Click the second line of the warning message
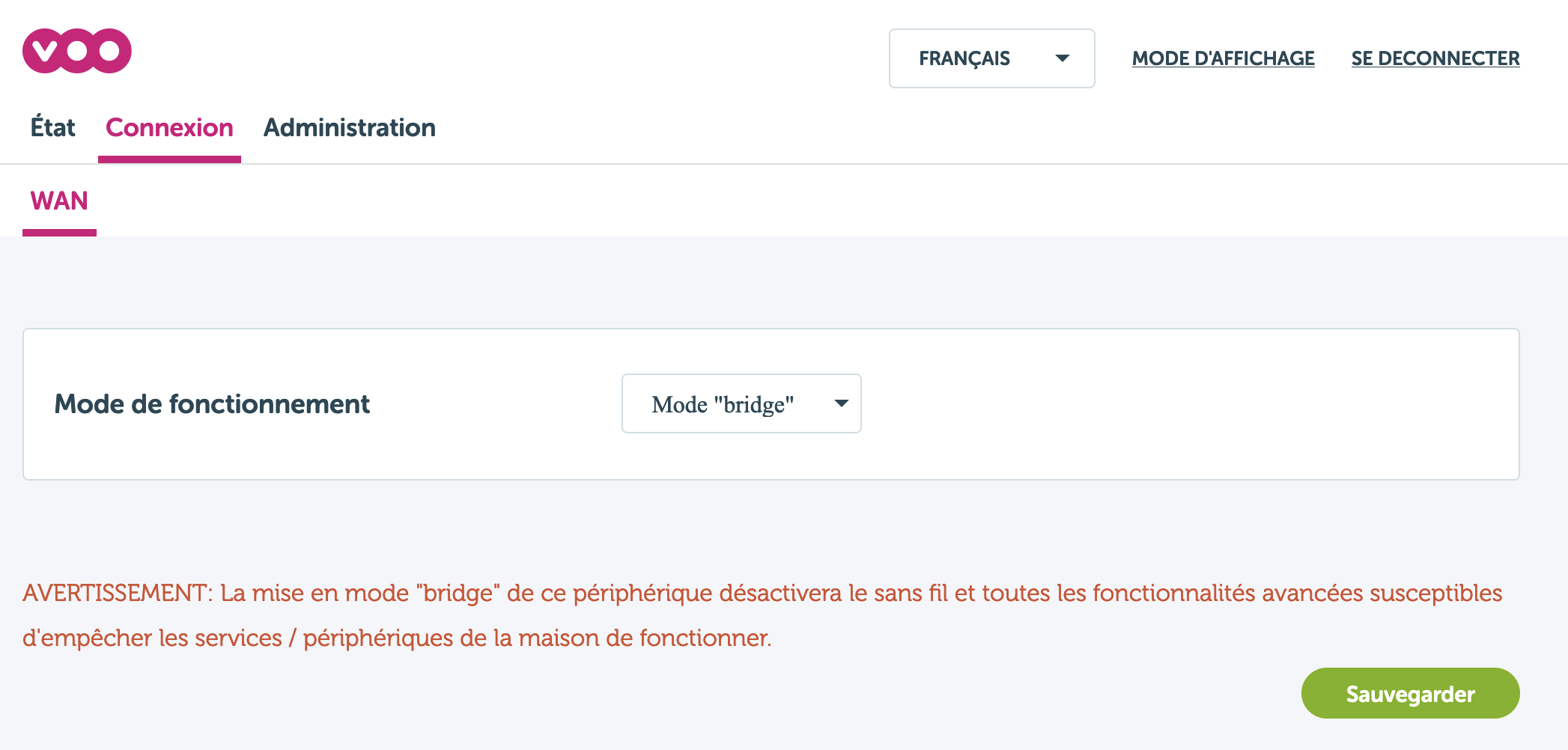 pyautogui.click(x=397, y=638)
